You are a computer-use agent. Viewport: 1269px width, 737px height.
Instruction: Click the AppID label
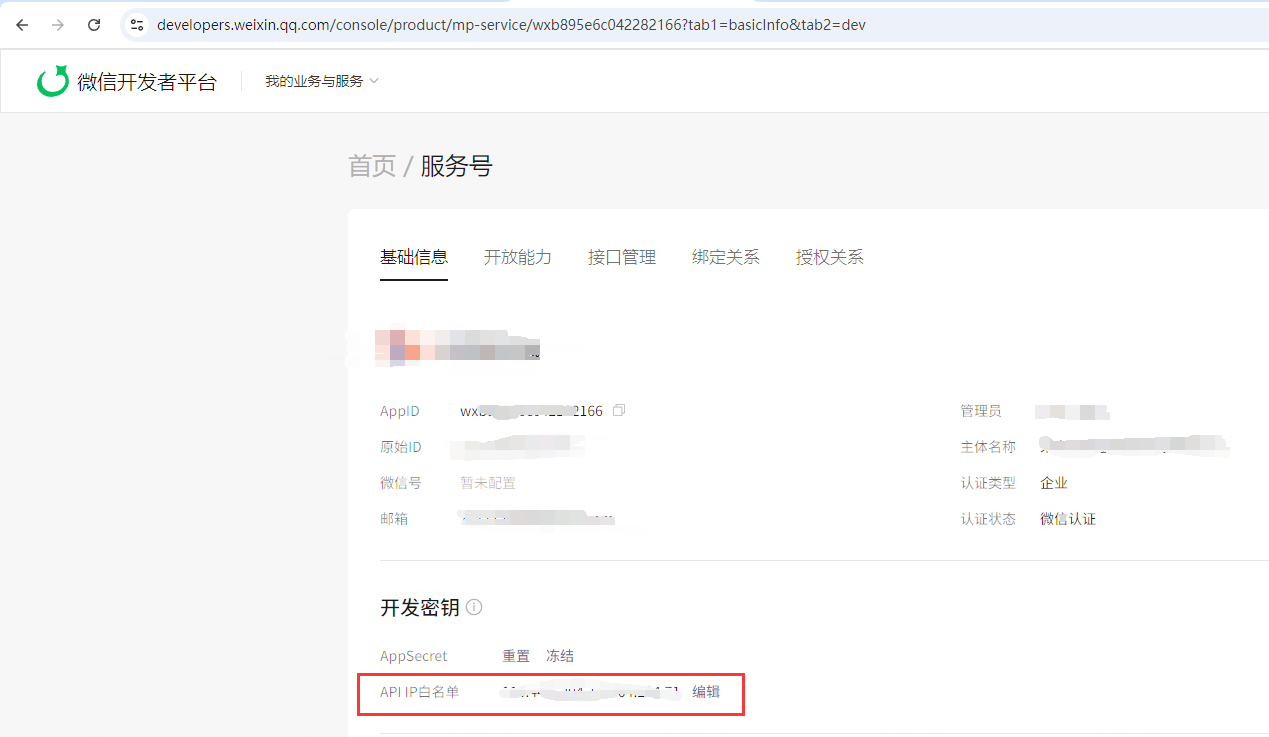[x=400, y=411]
